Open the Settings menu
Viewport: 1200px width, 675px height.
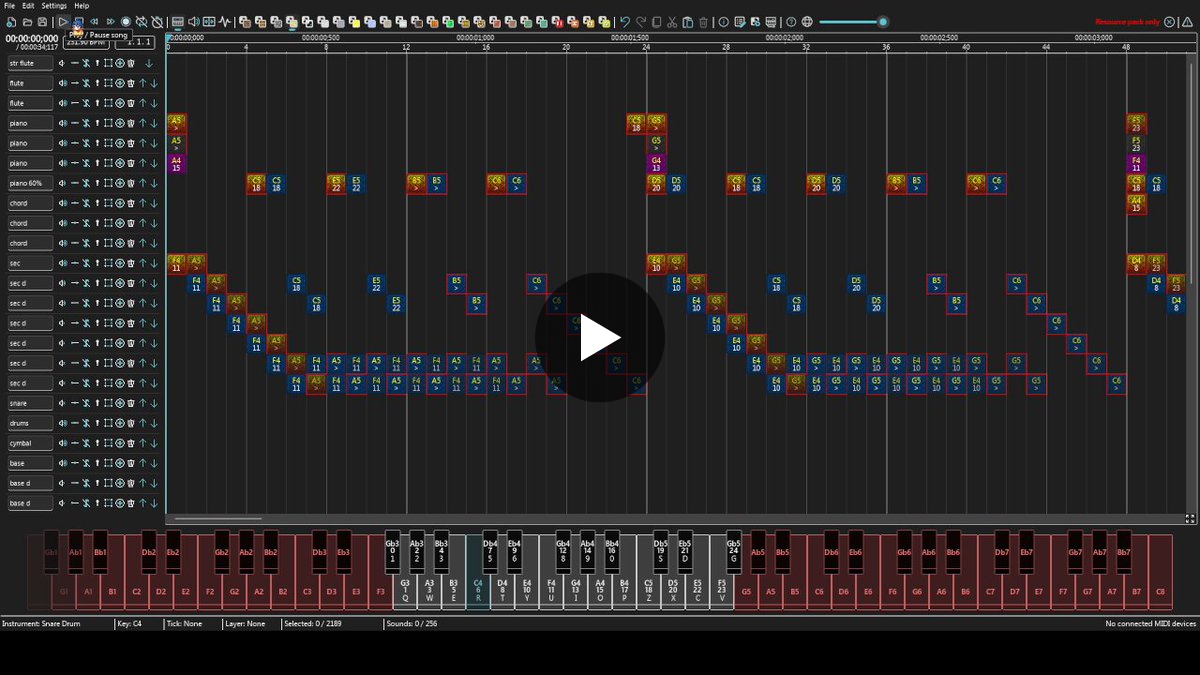54,6
